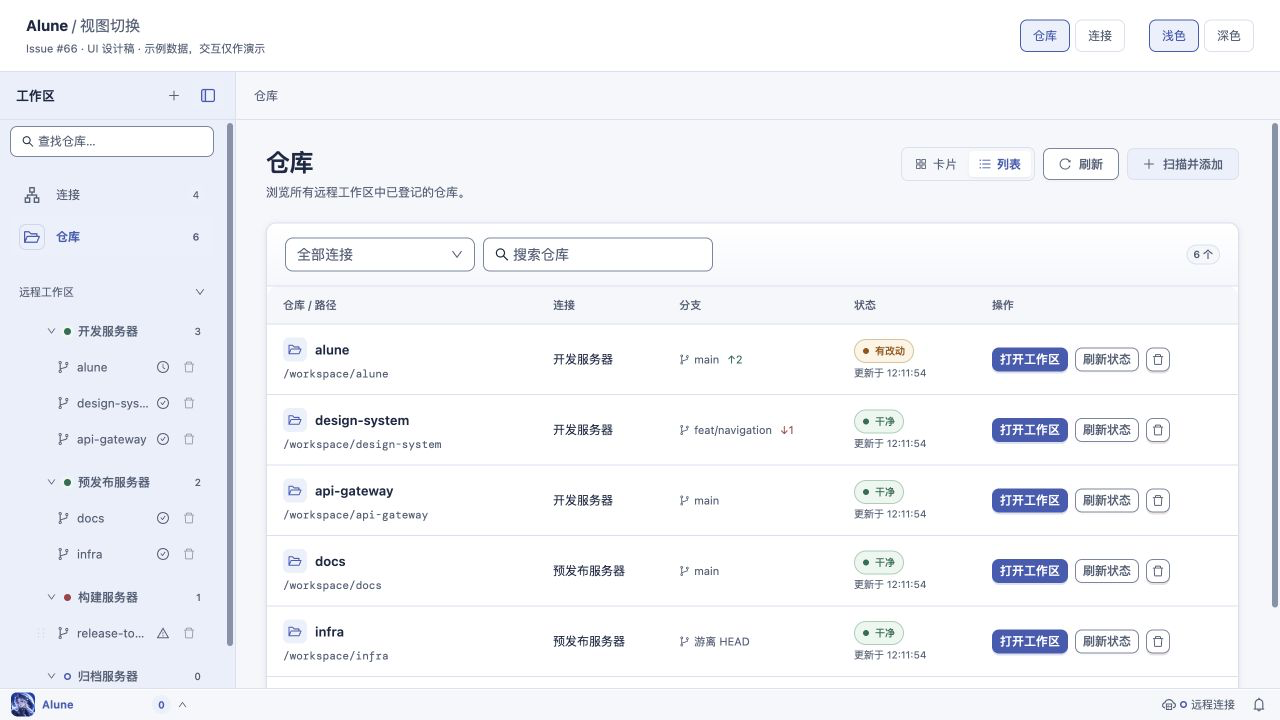Add a new workspace with plus icon
Screen dimensions: 1280x720
(174, 96)
